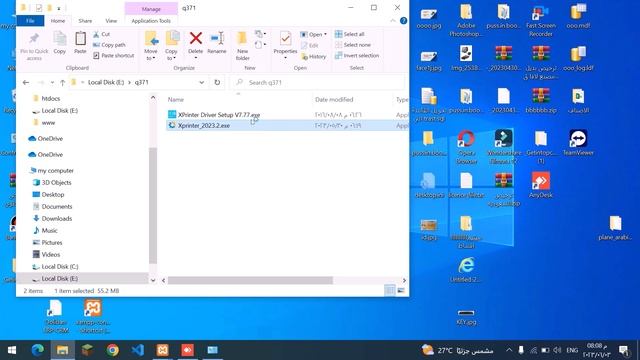Open TeamViewer desktop shortcut
This screenshot has height=360, width=640.
coord(578,143)
